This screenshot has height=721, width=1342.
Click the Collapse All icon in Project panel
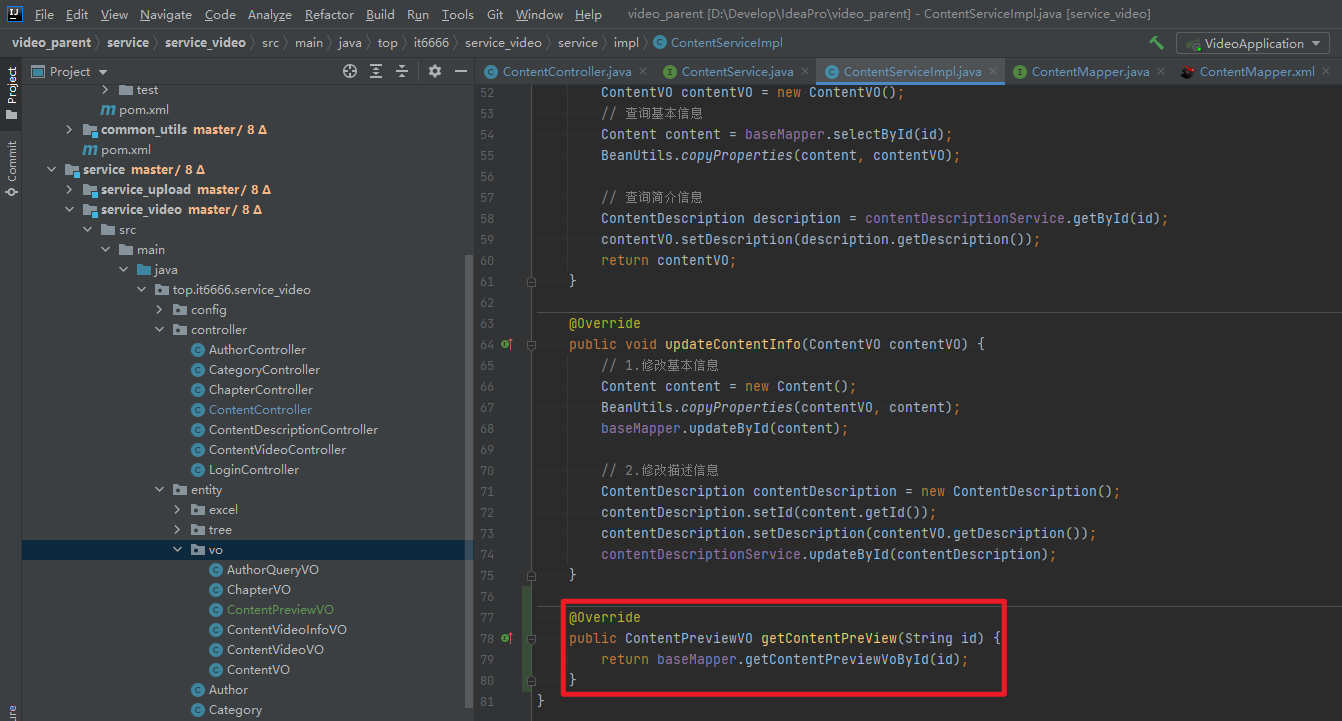[x=402, y=71]
